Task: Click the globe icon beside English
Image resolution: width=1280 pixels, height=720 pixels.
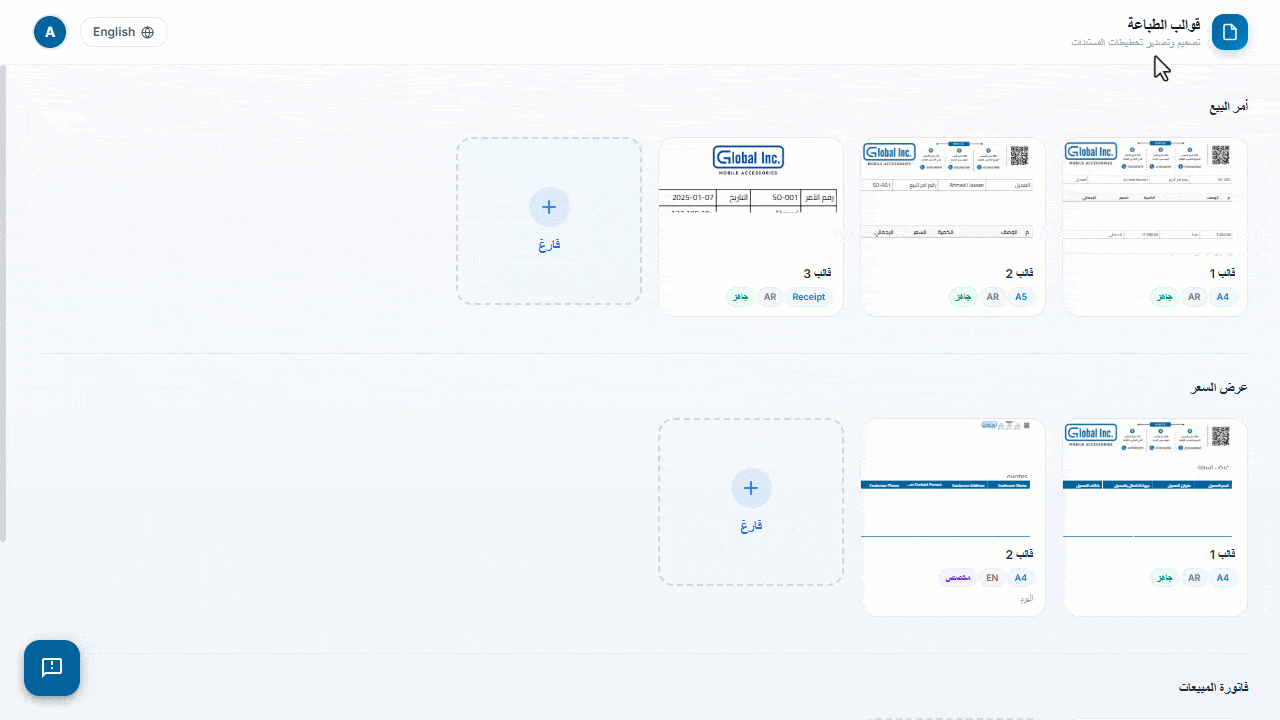Action: pos(148,32)
